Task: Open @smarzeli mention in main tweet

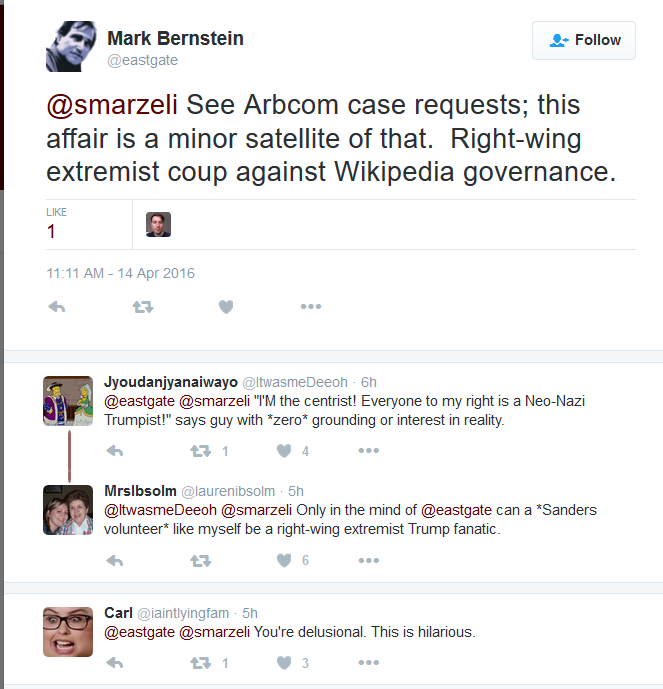Action: pos(112,105)
